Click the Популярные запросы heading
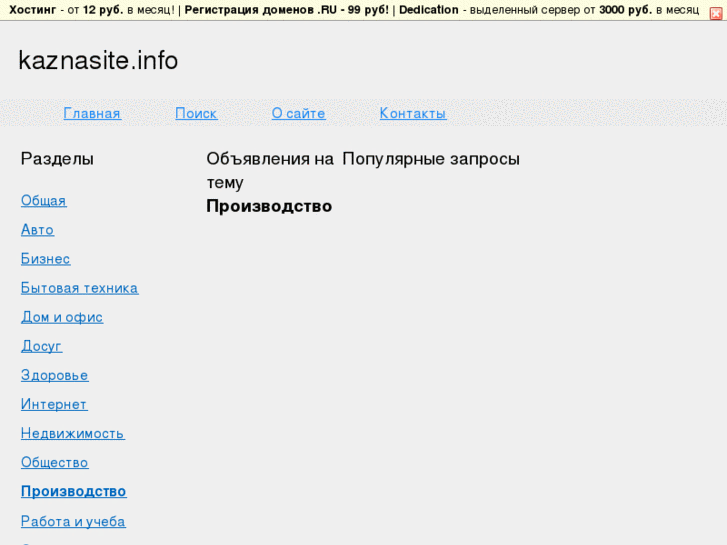Screen dimensions: 727x545 pyautogui.click(x=431, y=159)
